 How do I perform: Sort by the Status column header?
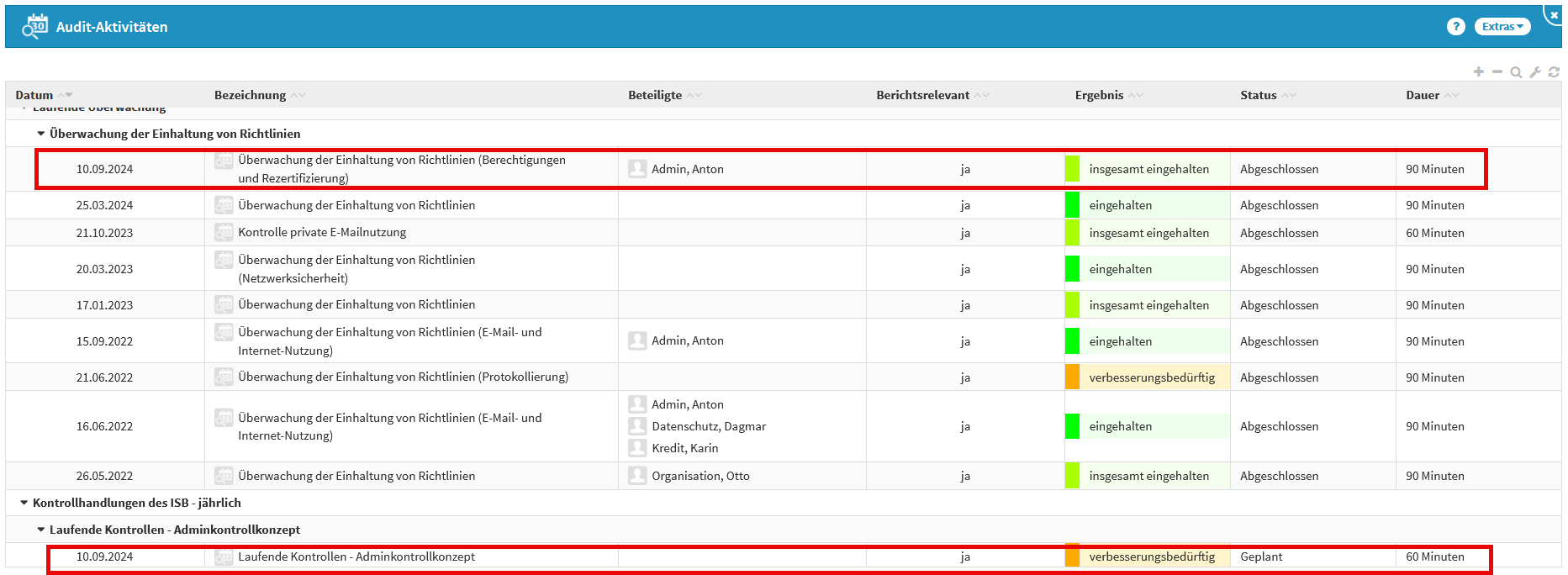pos(1258,95)
